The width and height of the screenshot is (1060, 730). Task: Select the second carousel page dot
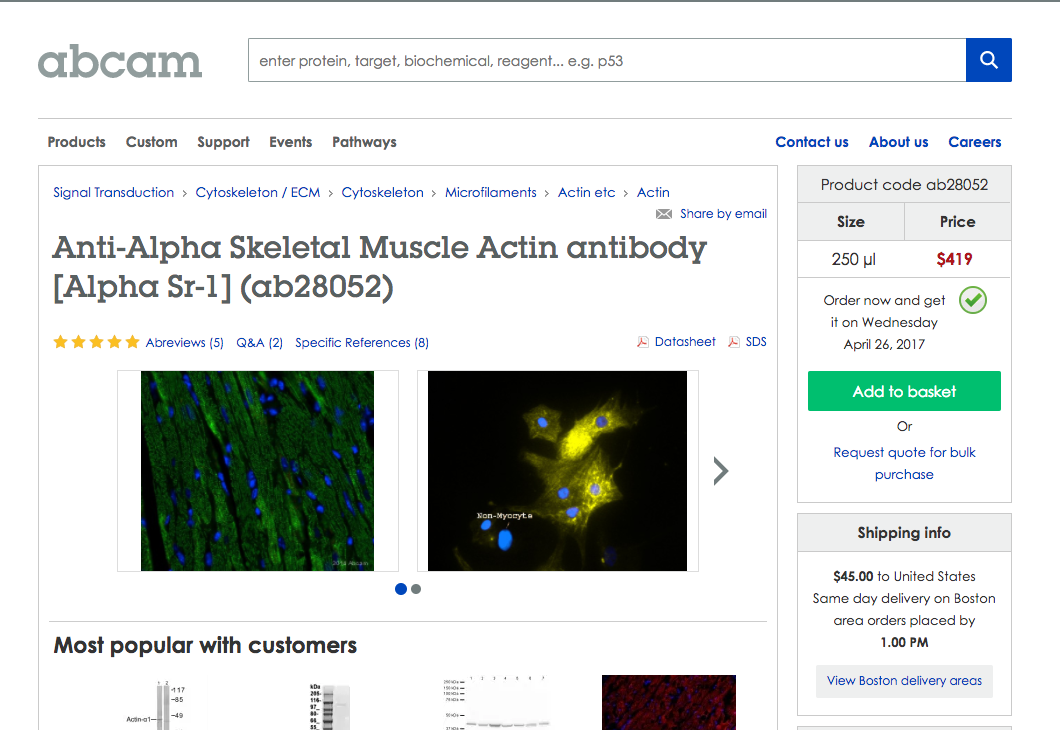(416, 589)
